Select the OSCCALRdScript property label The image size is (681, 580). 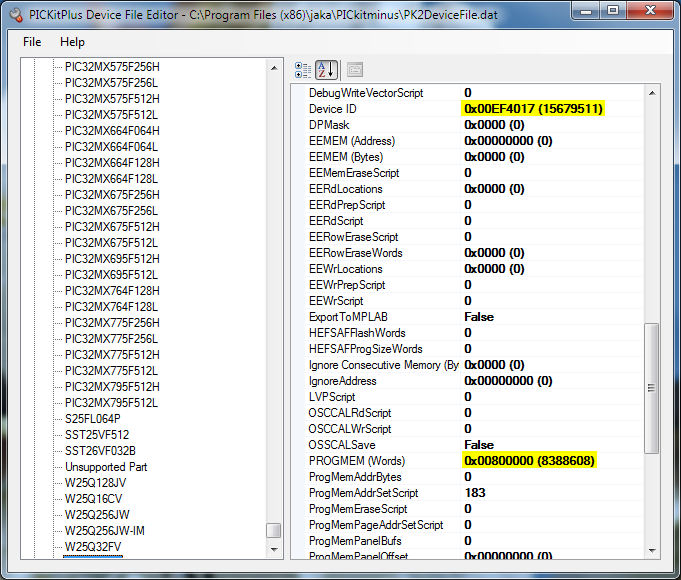[x=350, y=413]
